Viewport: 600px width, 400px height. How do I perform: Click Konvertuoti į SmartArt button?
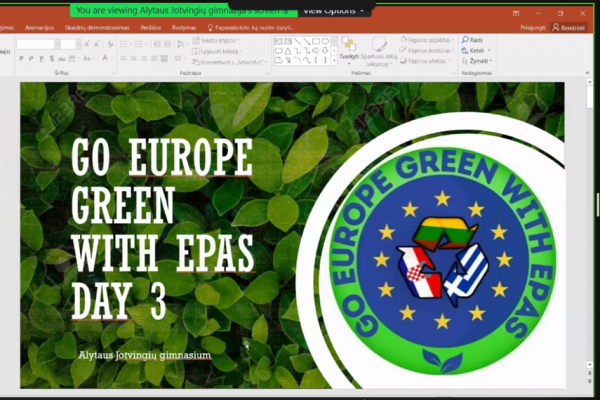(230, 62)
